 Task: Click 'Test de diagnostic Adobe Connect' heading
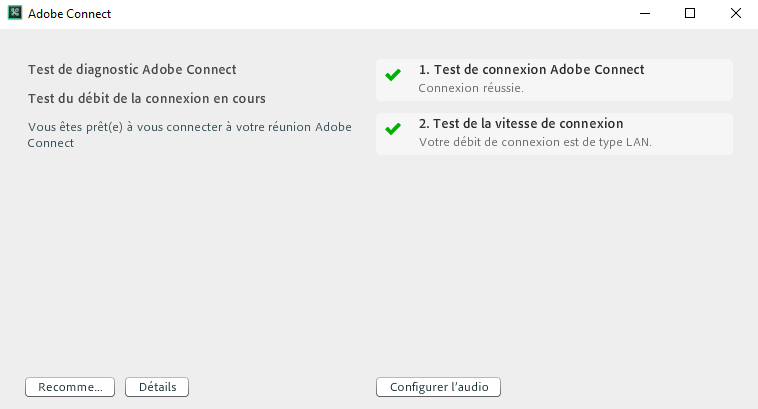coord(132,70)
